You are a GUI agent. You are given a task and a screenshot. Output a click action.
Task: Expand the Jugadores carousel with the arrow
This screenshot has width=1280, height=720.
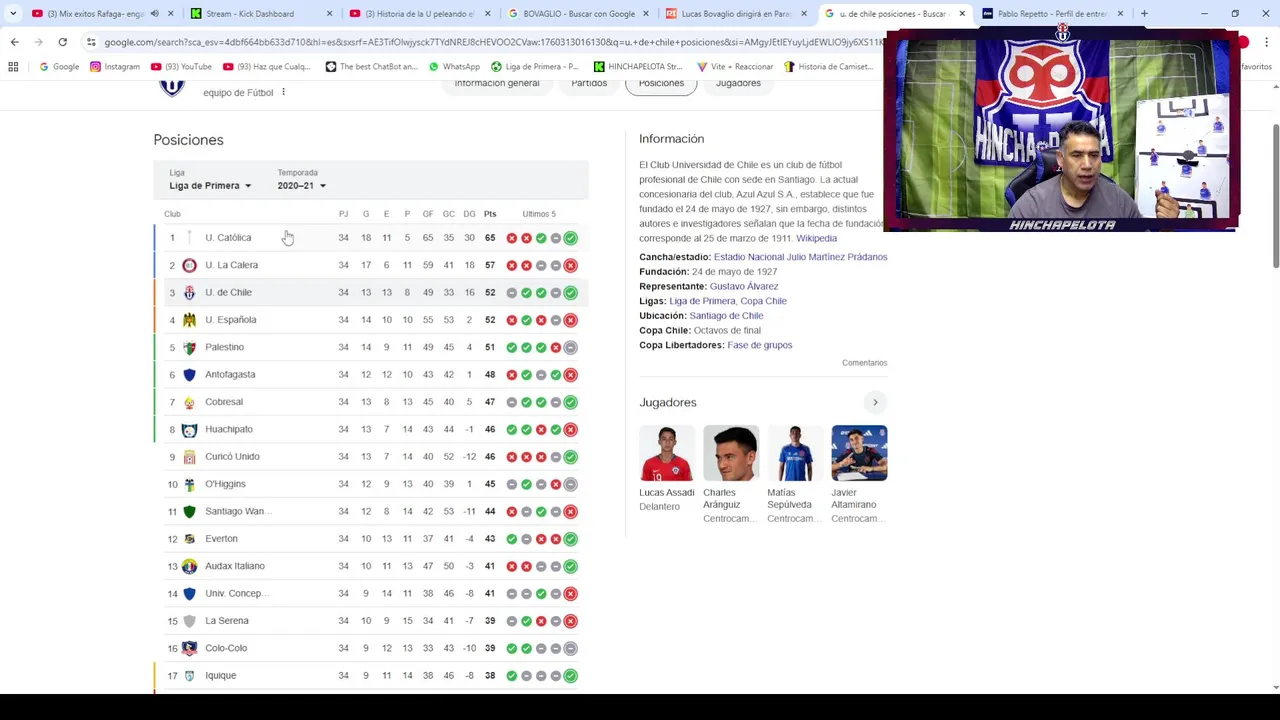pyautogui.click(x=875, y=402)
